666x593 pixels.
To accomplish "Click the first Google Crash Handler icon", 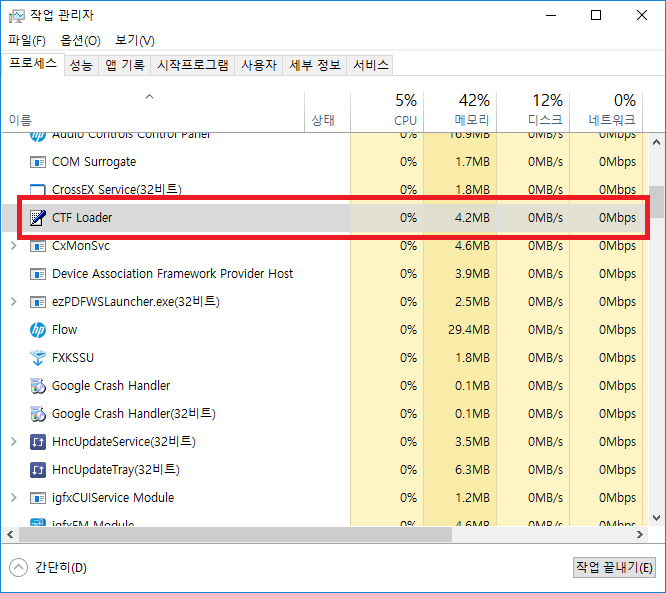I will click(x=38, y=386).
